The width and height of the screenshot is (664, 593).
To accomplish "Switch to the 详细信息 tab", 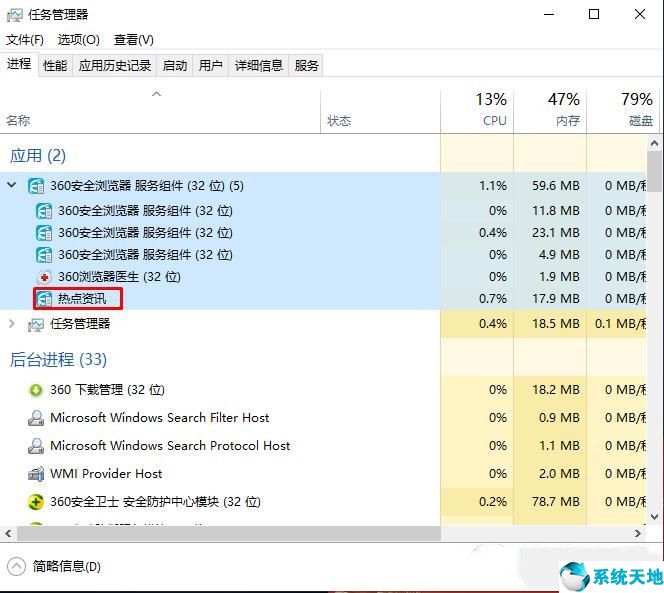I will pos(259,66).
